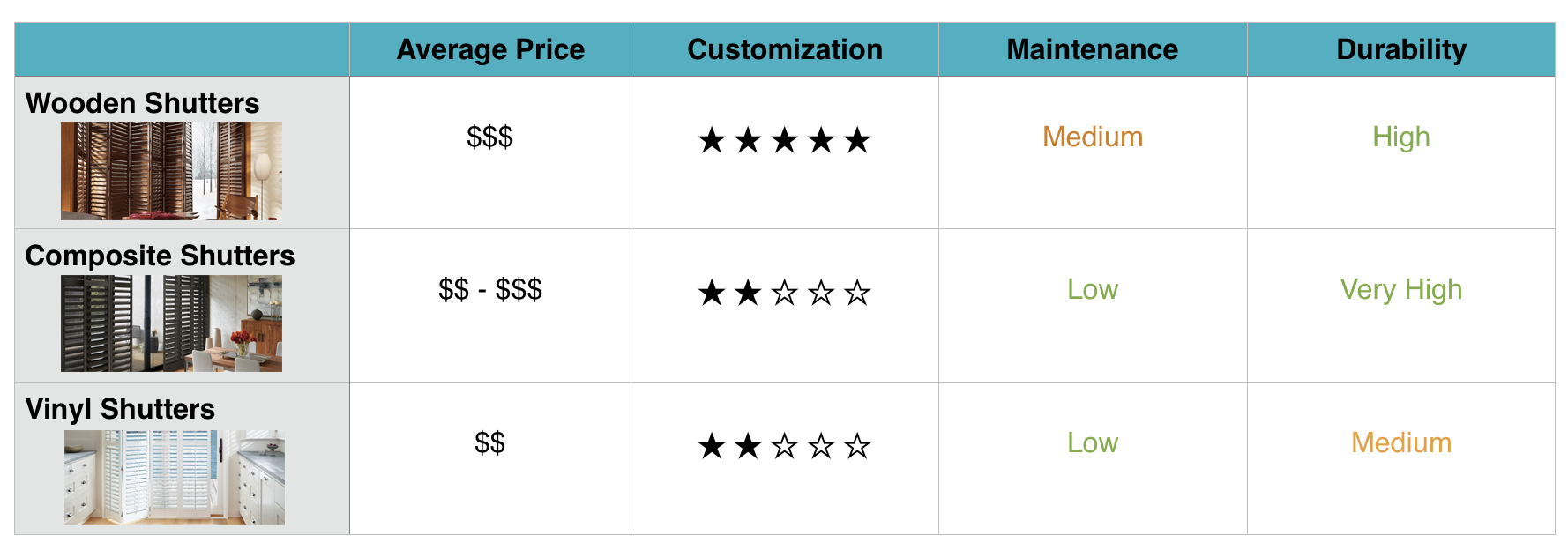
Task: Select the Wooden Shutters row title
Action: 142,103
